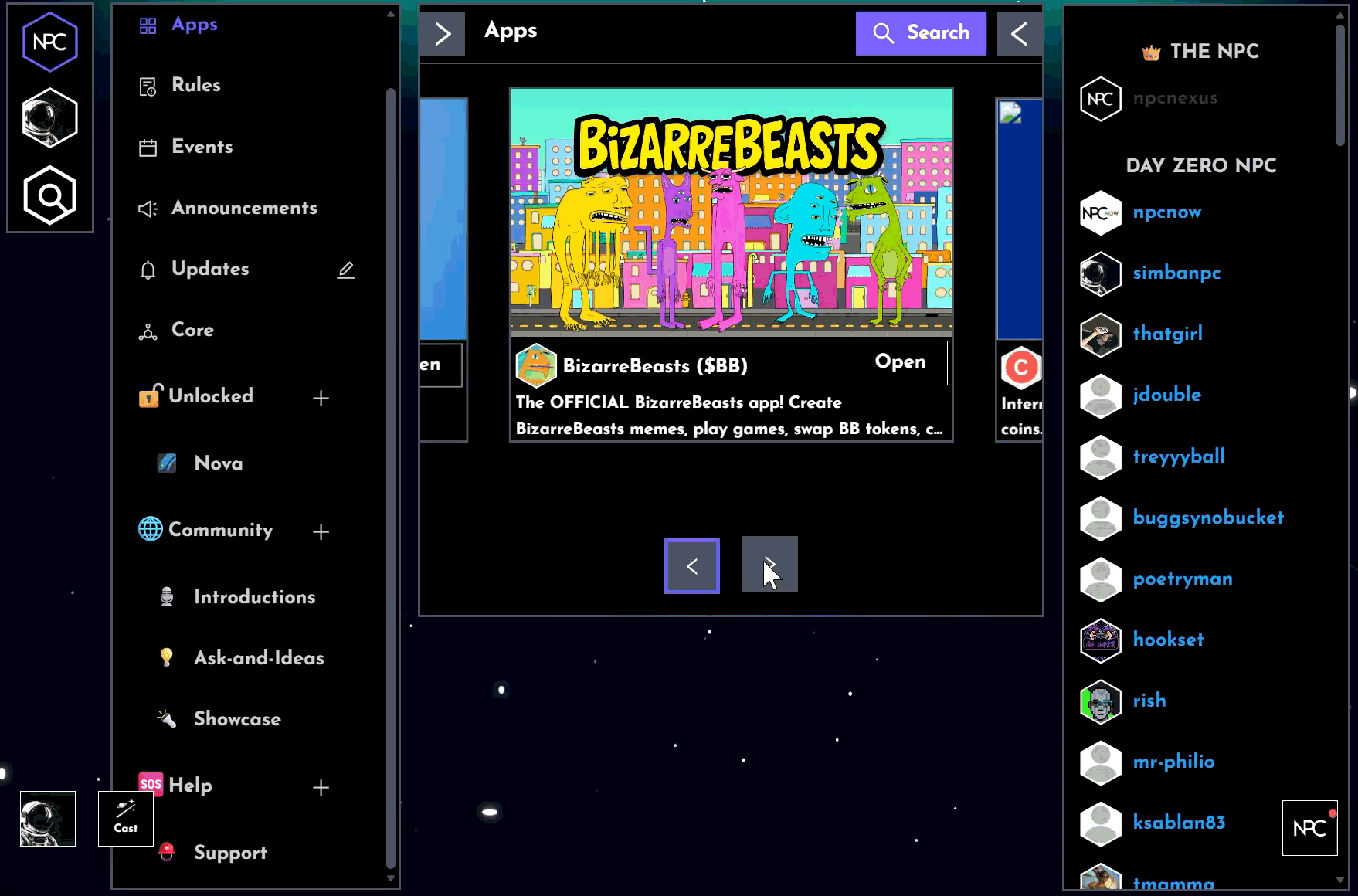This screenshot has width=1358, height=896.
Task: Click the Cast button
Action: (126, 819)
